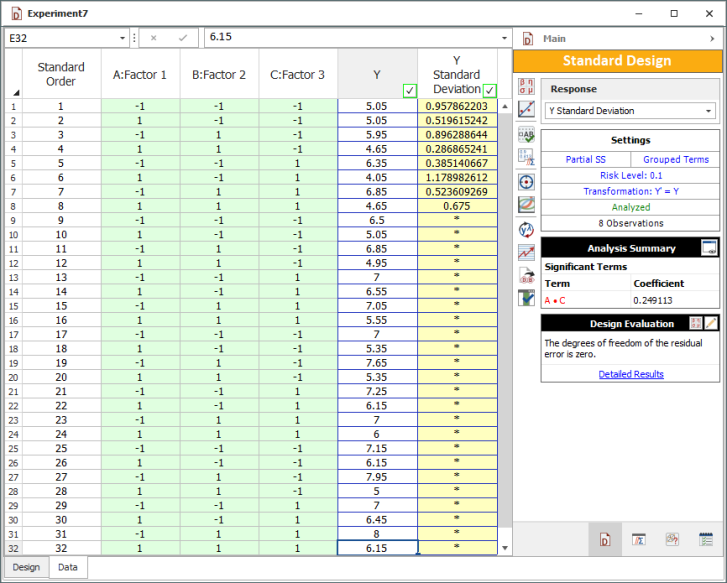Open the scatter plot icon in sidebar
This screenshot has height=583, width=727.
(x=526, y=109)
